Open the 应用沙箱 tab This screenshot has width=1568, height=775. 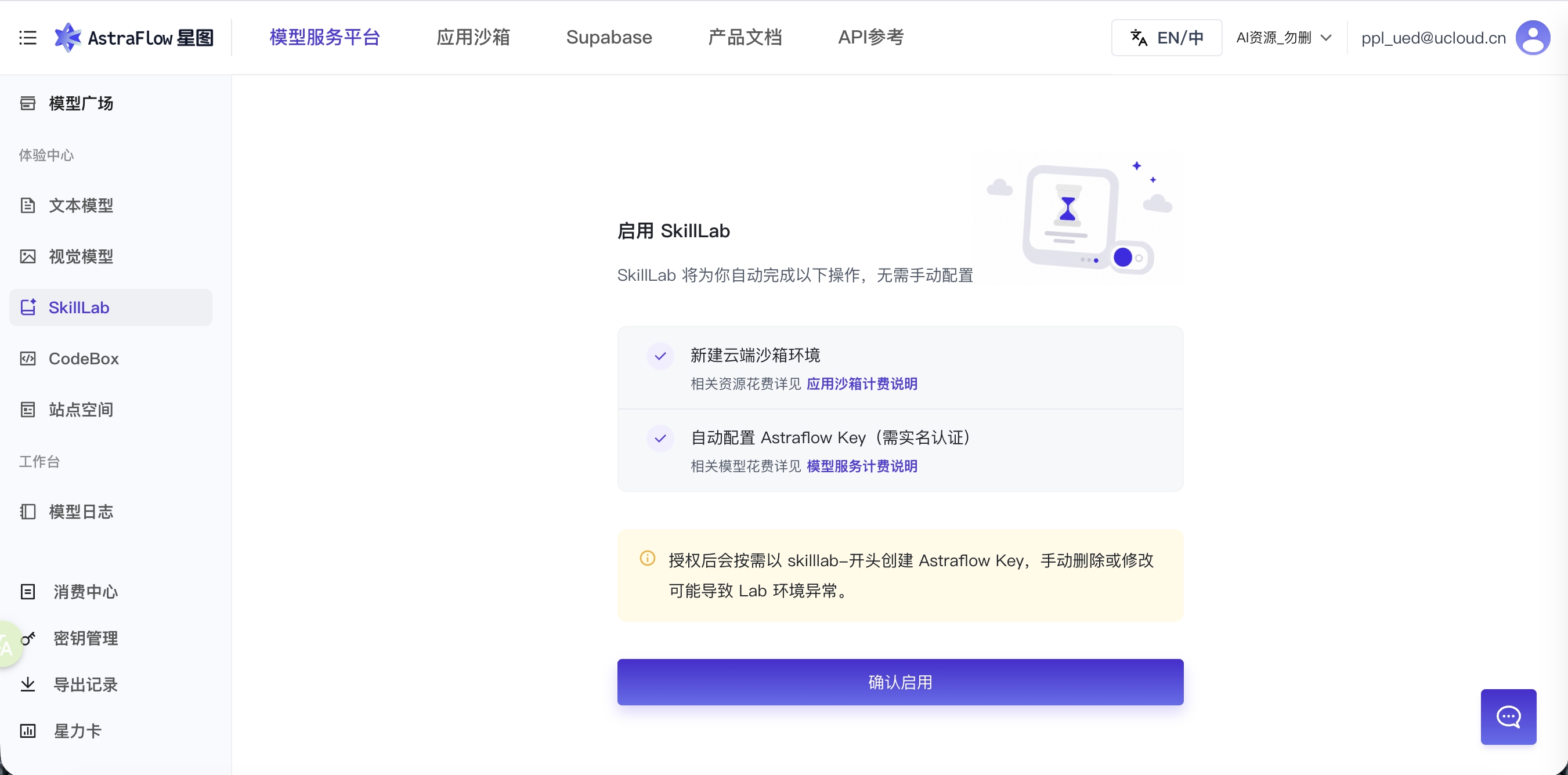coord(474,38)
